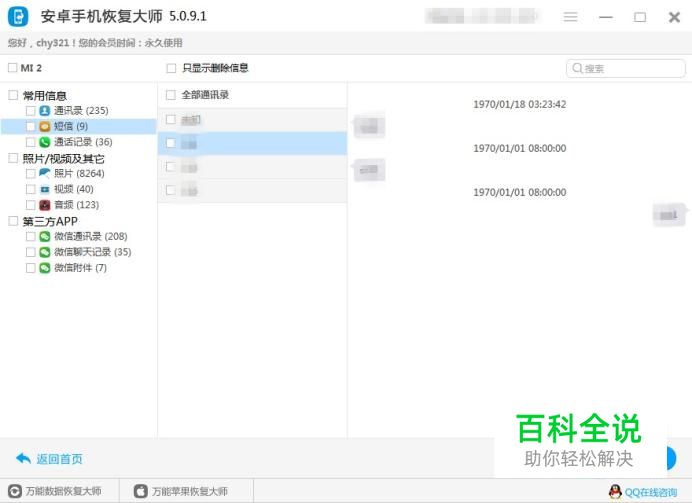
Task: Click the 全部通讯录 header label
Action: [205, 95]
